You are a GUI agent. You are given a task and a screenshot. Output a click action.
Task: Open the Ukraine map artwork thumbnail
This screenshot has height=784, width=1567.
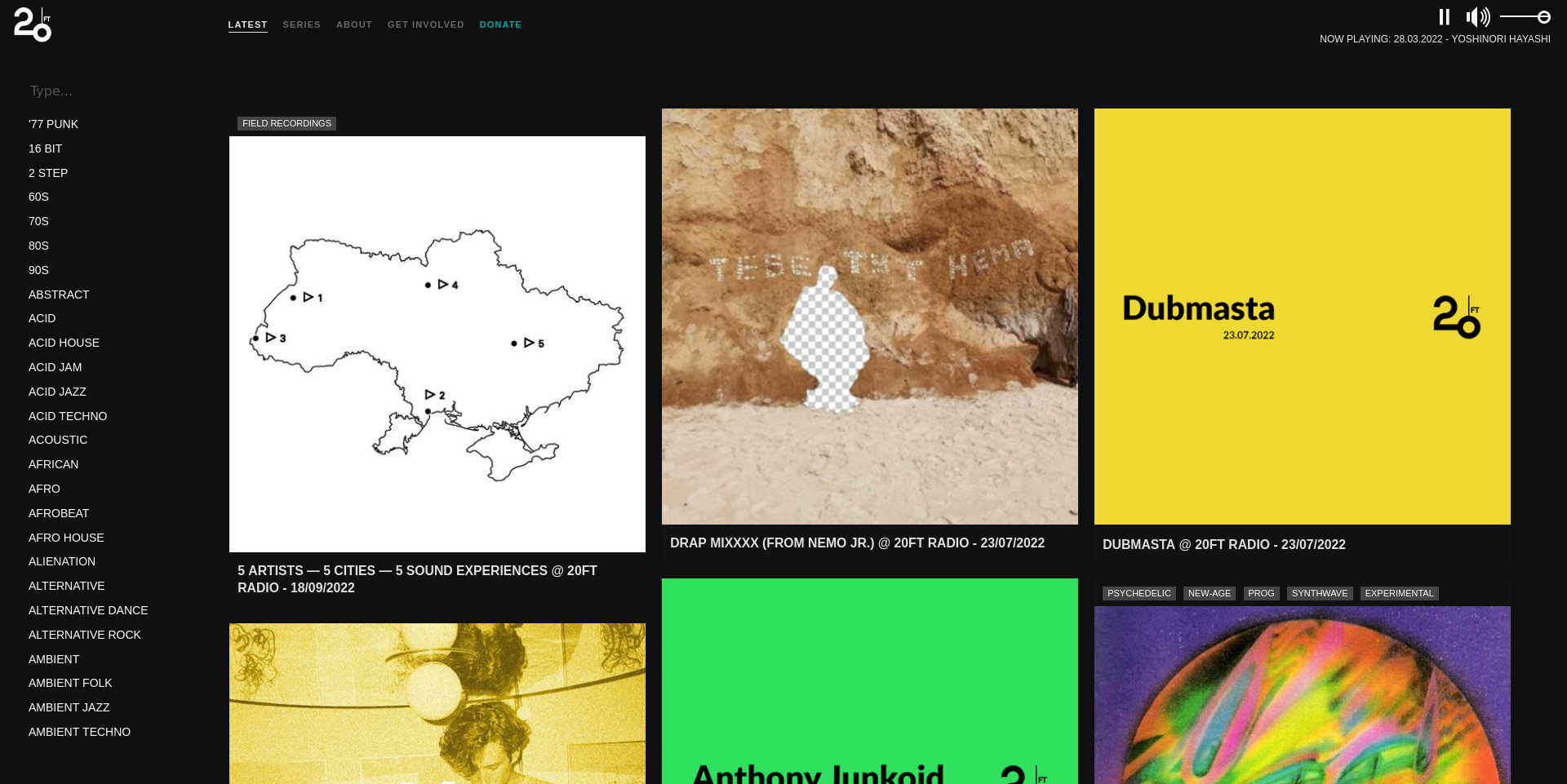[x=437, y=343]
